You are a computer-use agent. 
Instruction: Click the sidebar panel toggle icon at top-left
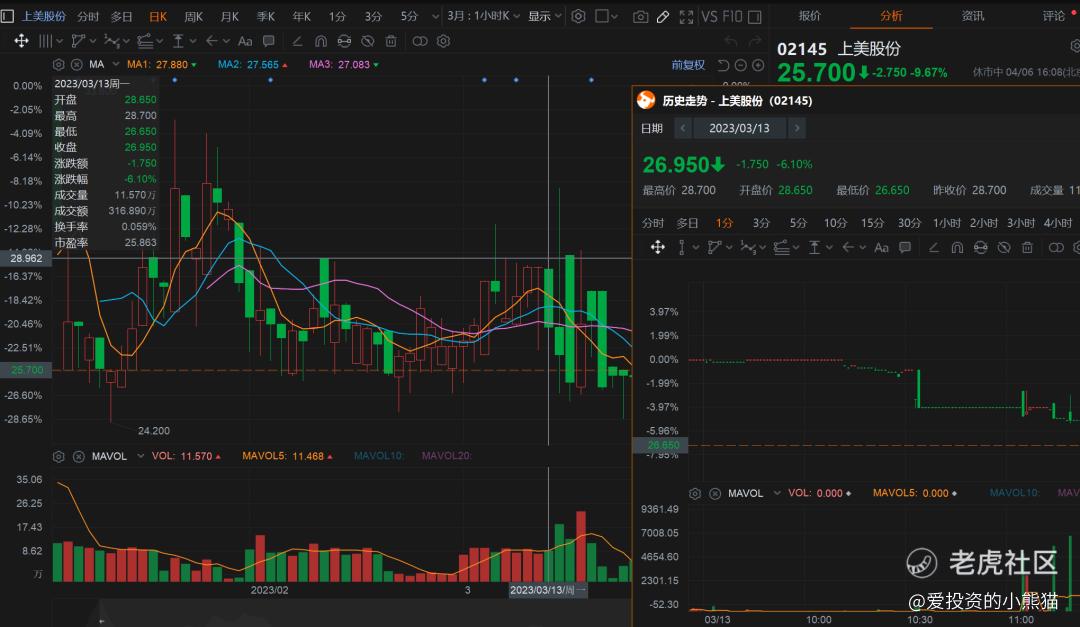coord(7,16)
